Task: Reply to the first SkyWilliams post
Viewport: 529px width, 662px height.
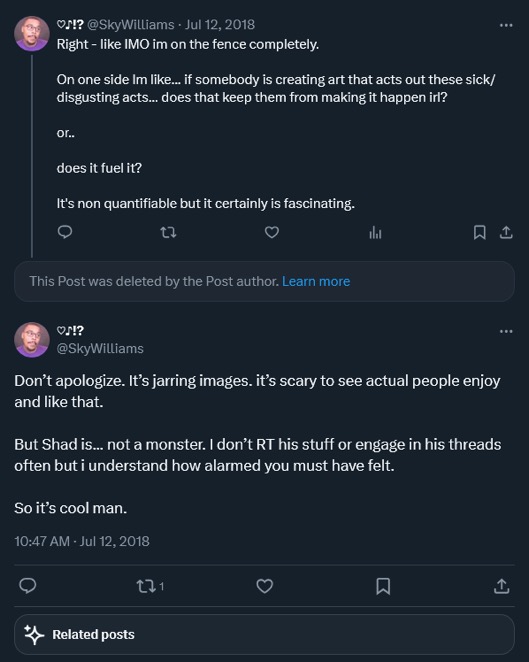Action: pos(65,232)
